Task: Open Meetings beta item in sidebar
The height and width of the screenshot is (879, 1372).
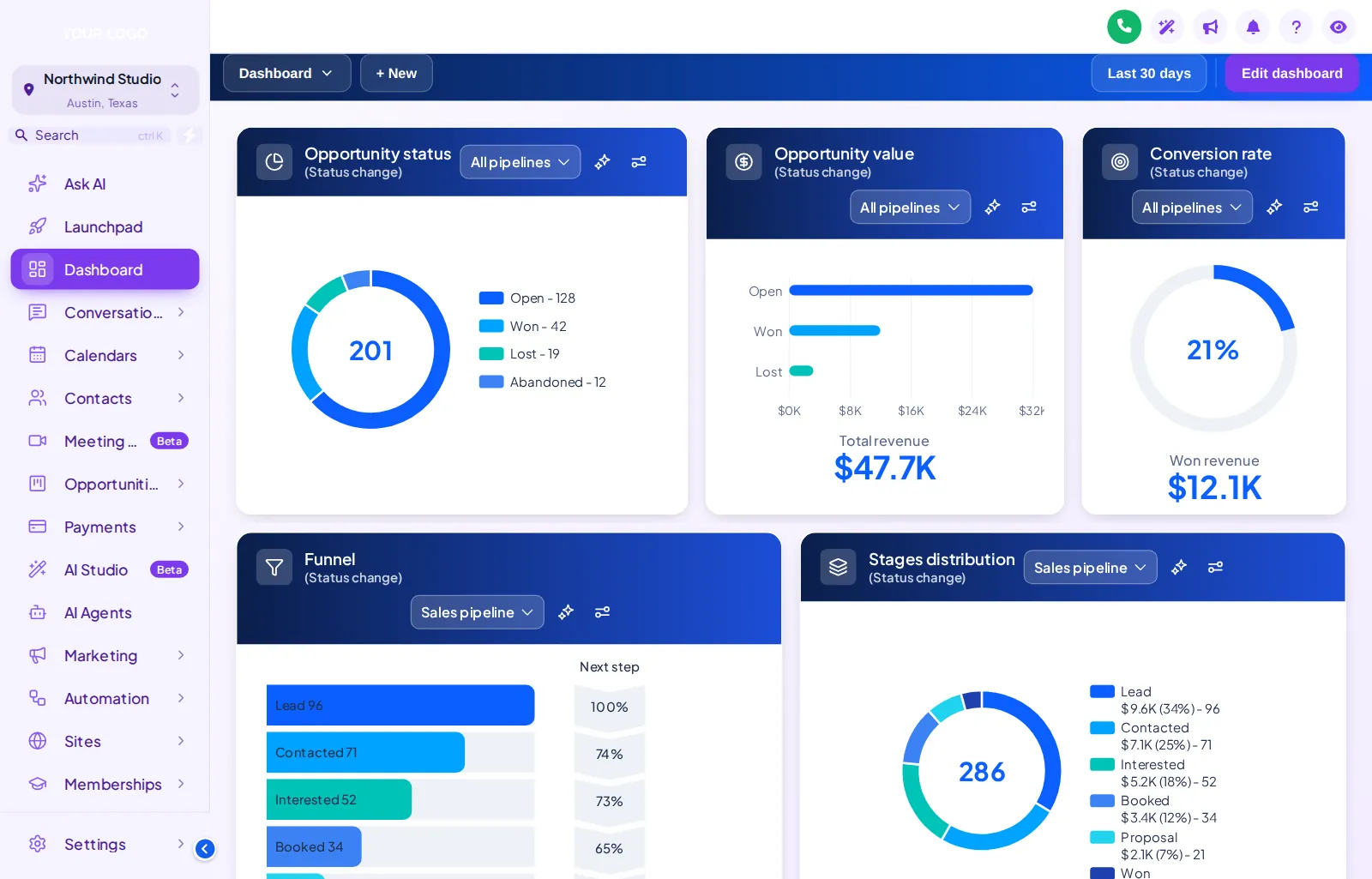Action: coord(105,441)
